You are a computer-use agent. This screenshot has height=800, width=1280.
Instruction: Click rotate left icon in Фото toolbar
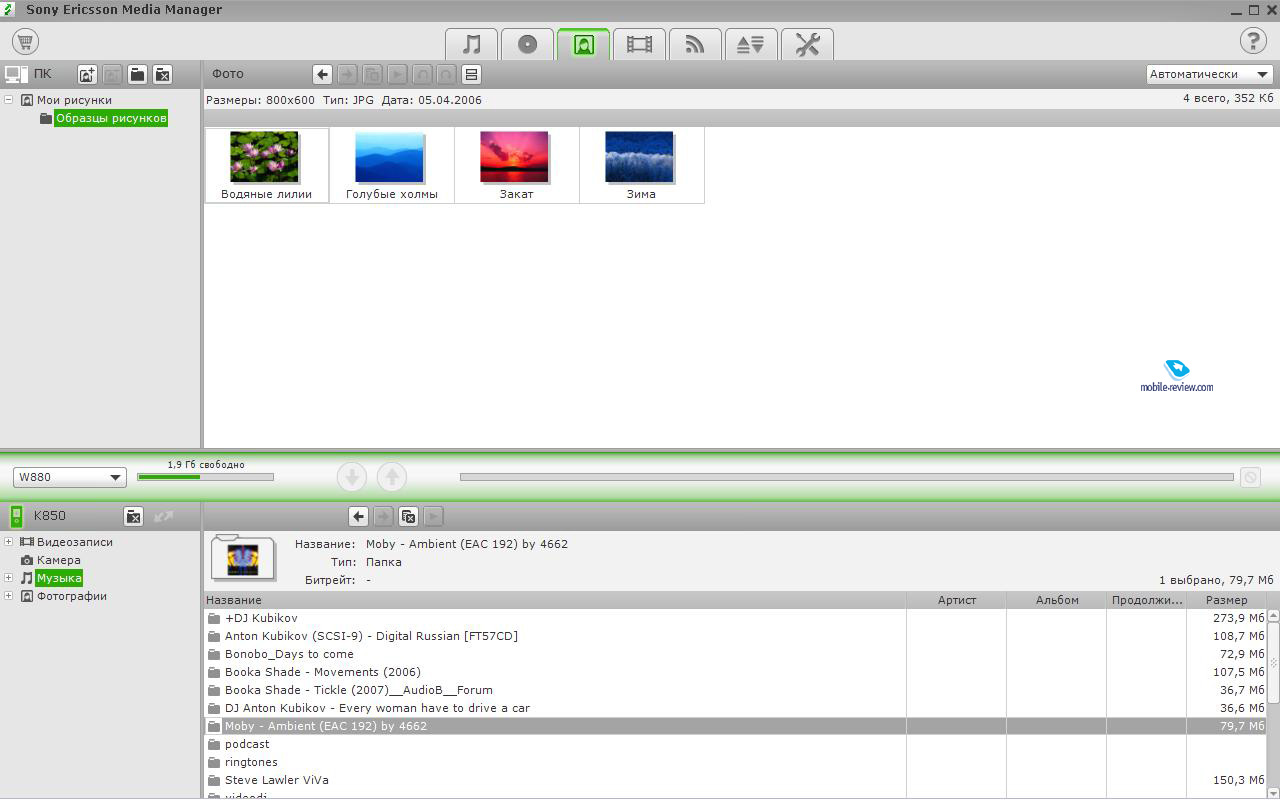coord(422,74)
